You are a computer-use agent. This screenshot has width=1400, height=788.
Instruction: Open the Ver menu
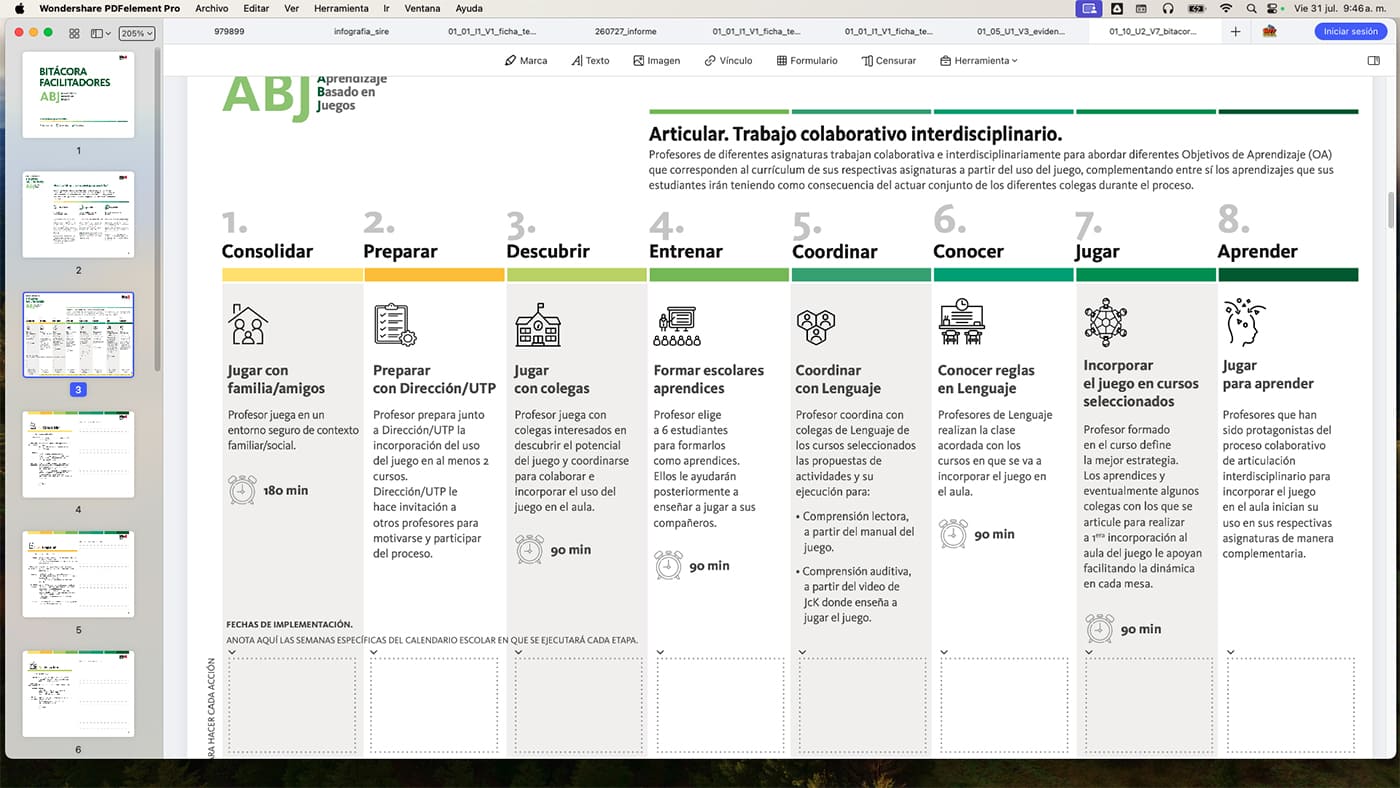291,8
